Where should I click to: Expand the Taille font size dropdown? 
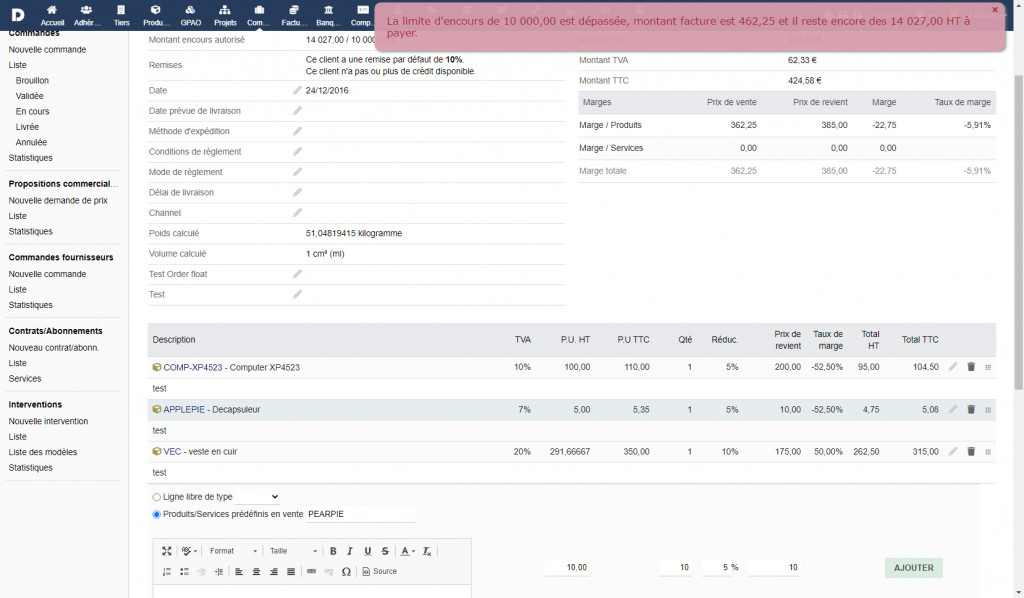pyautogui.click(x=293, y=551)
